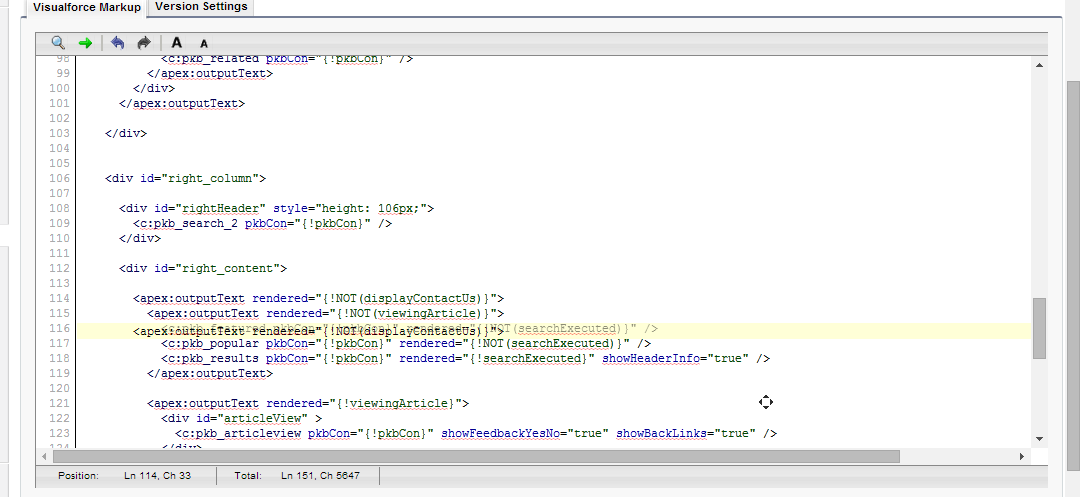Undo the last edit

click(118, 43)
